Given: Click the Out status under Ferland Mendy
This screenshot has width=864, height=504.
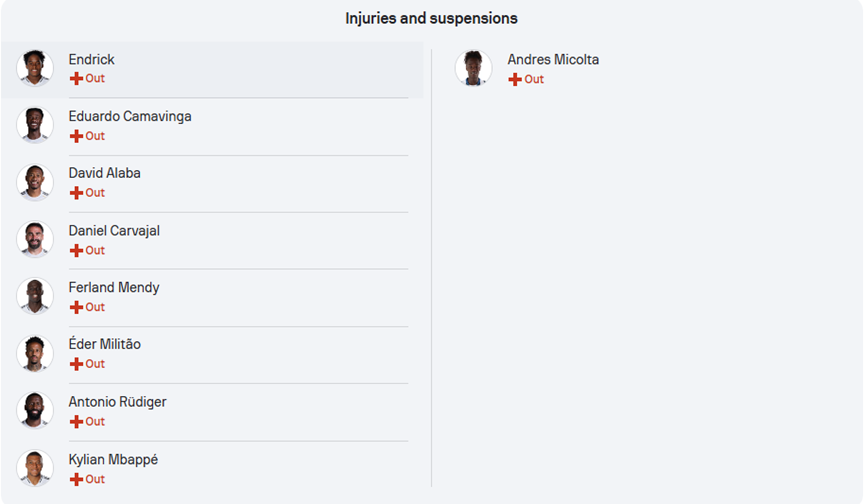Looking at the screenshot, I should pos(95,307).
